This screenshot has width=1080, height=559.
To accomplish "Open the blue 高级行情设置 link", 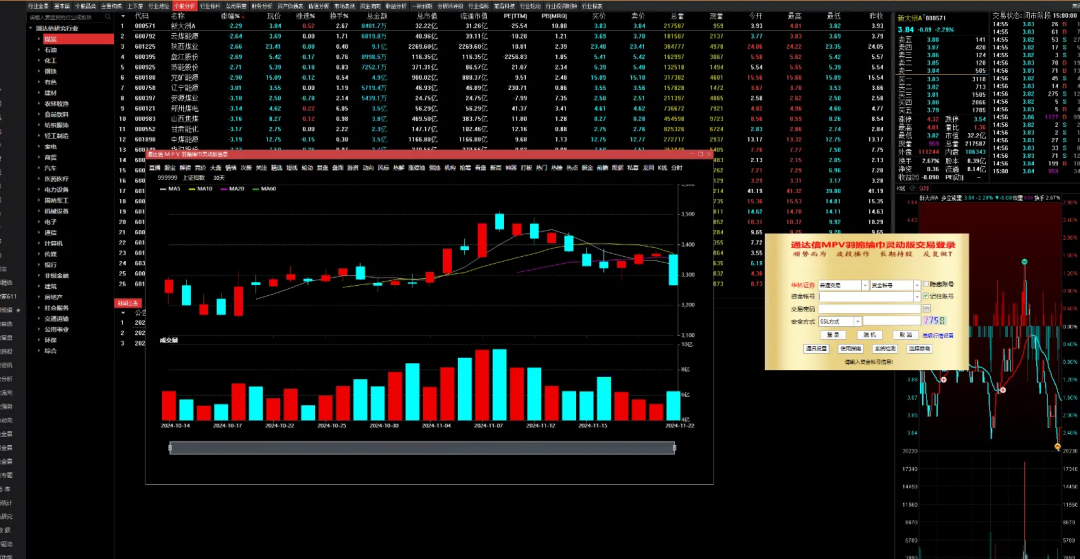I will (938, 335).
